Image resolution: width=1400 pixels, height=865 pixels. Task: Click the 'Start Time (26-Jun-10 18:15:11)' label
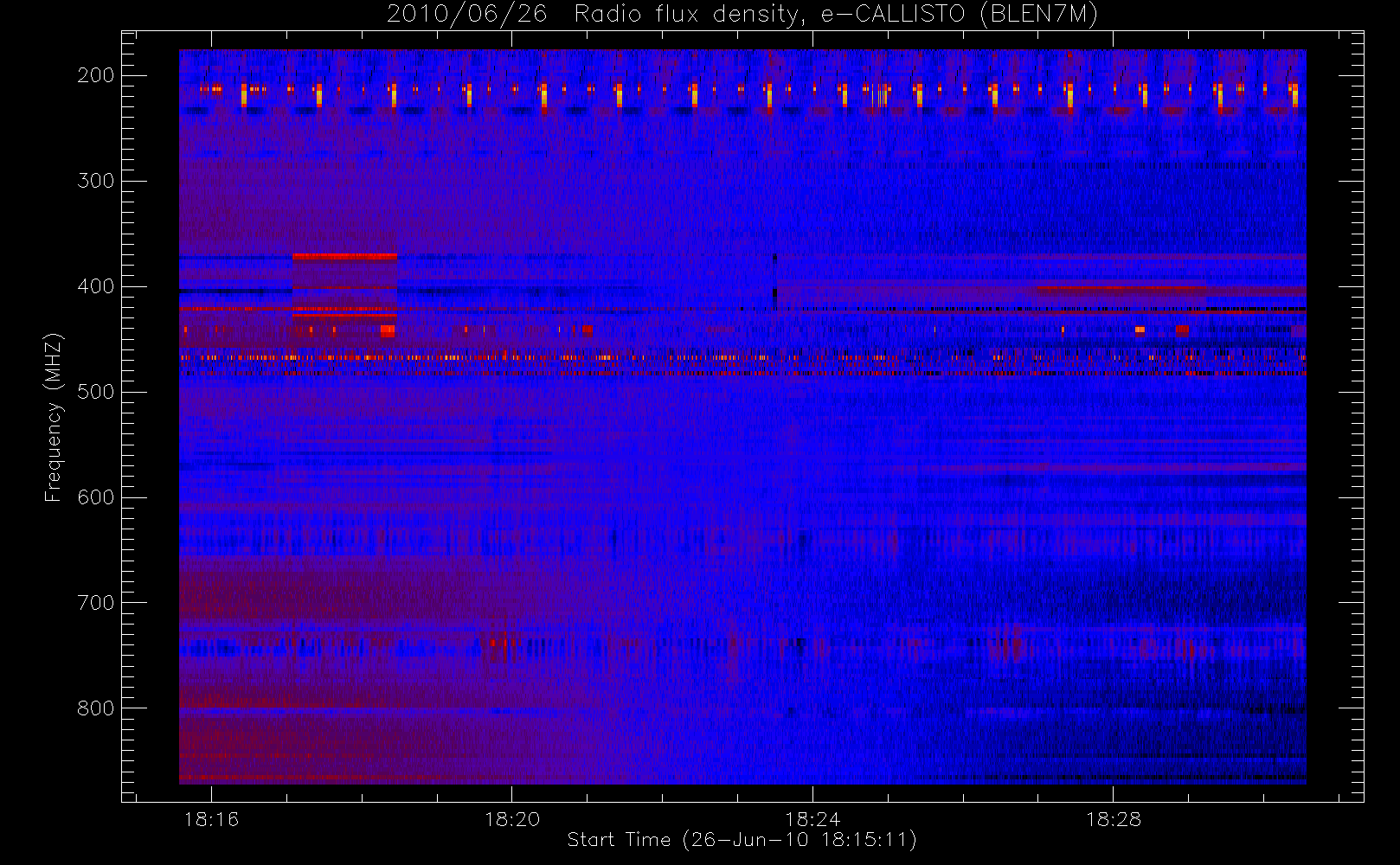pyautogui.click(x=742, y=839)
